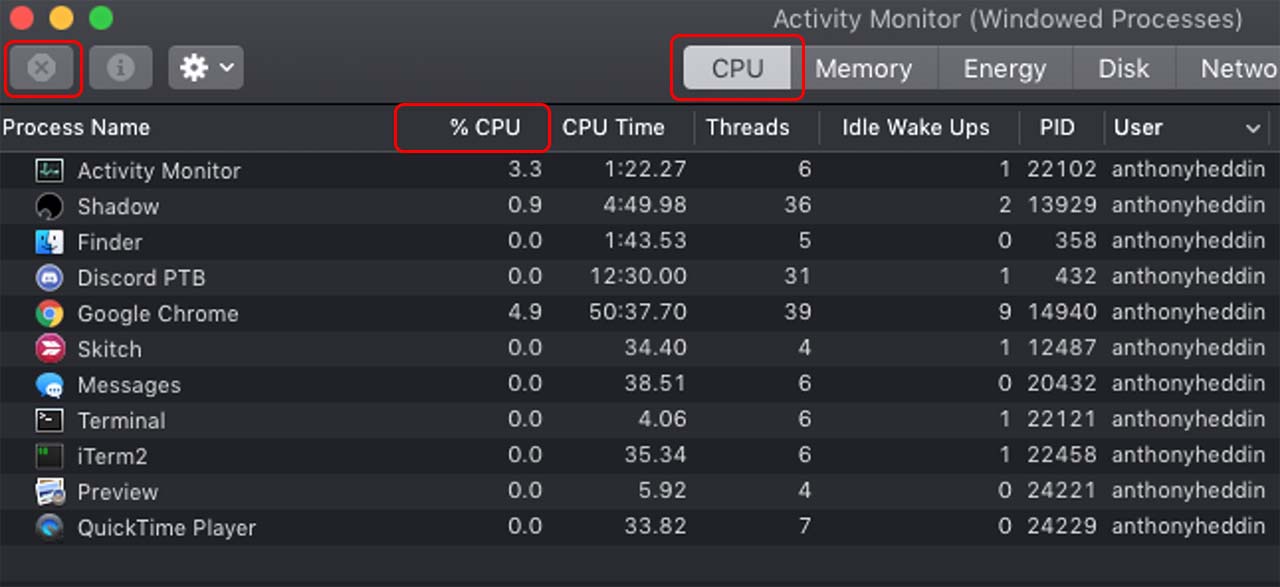Select the Preview app icon
The width and height of the screenshot is (1280, 587).
click(49, 492)
